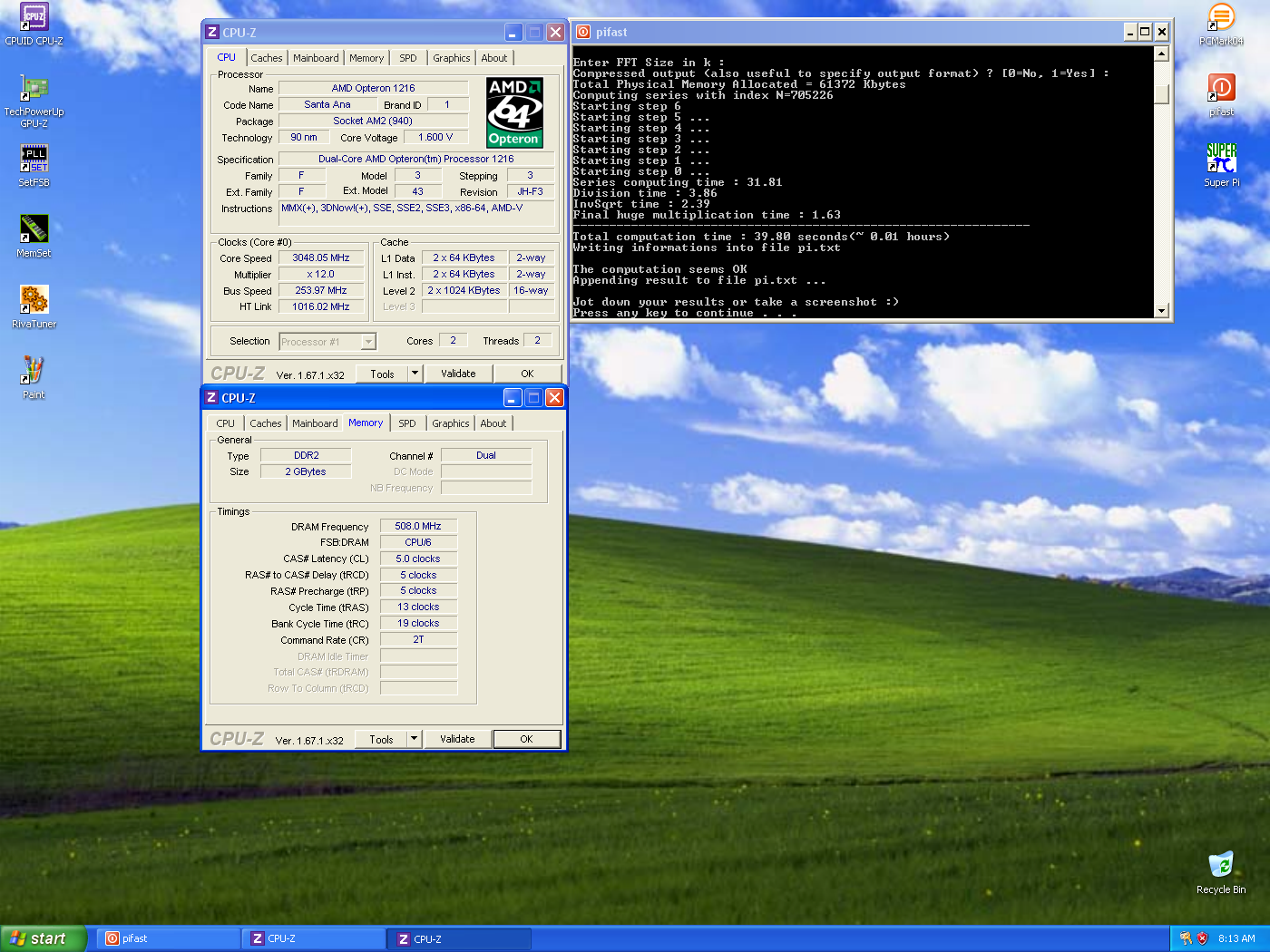The width and height of the screenshot is (1270, 952).
Task: Open Caches tab in lower CPU-Z window
Action: (x=266, y=423)
